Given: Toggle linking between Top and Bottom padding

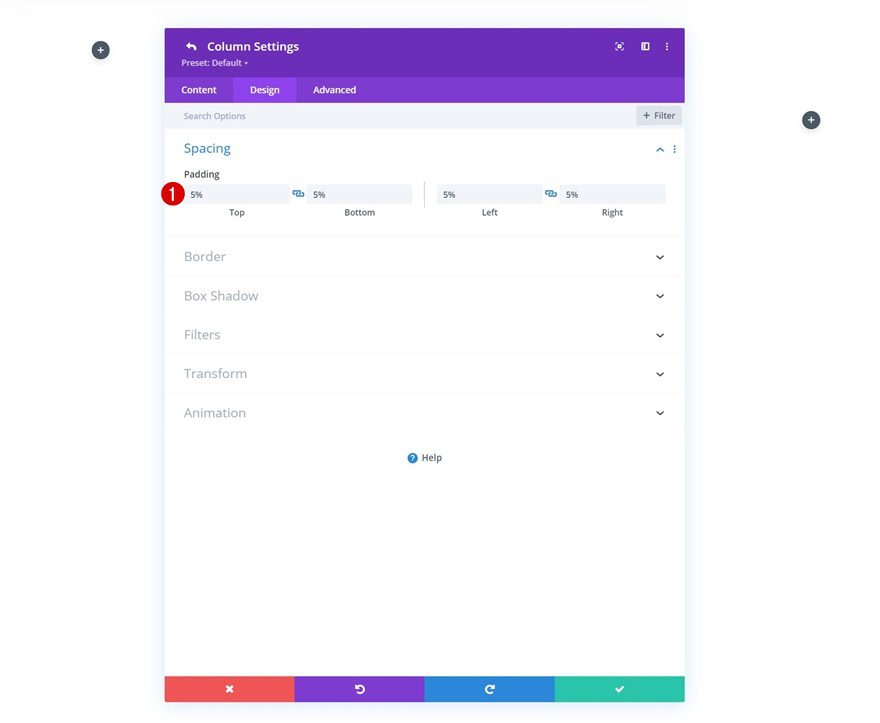Looking at the screenshot, I should coord(298,193).
